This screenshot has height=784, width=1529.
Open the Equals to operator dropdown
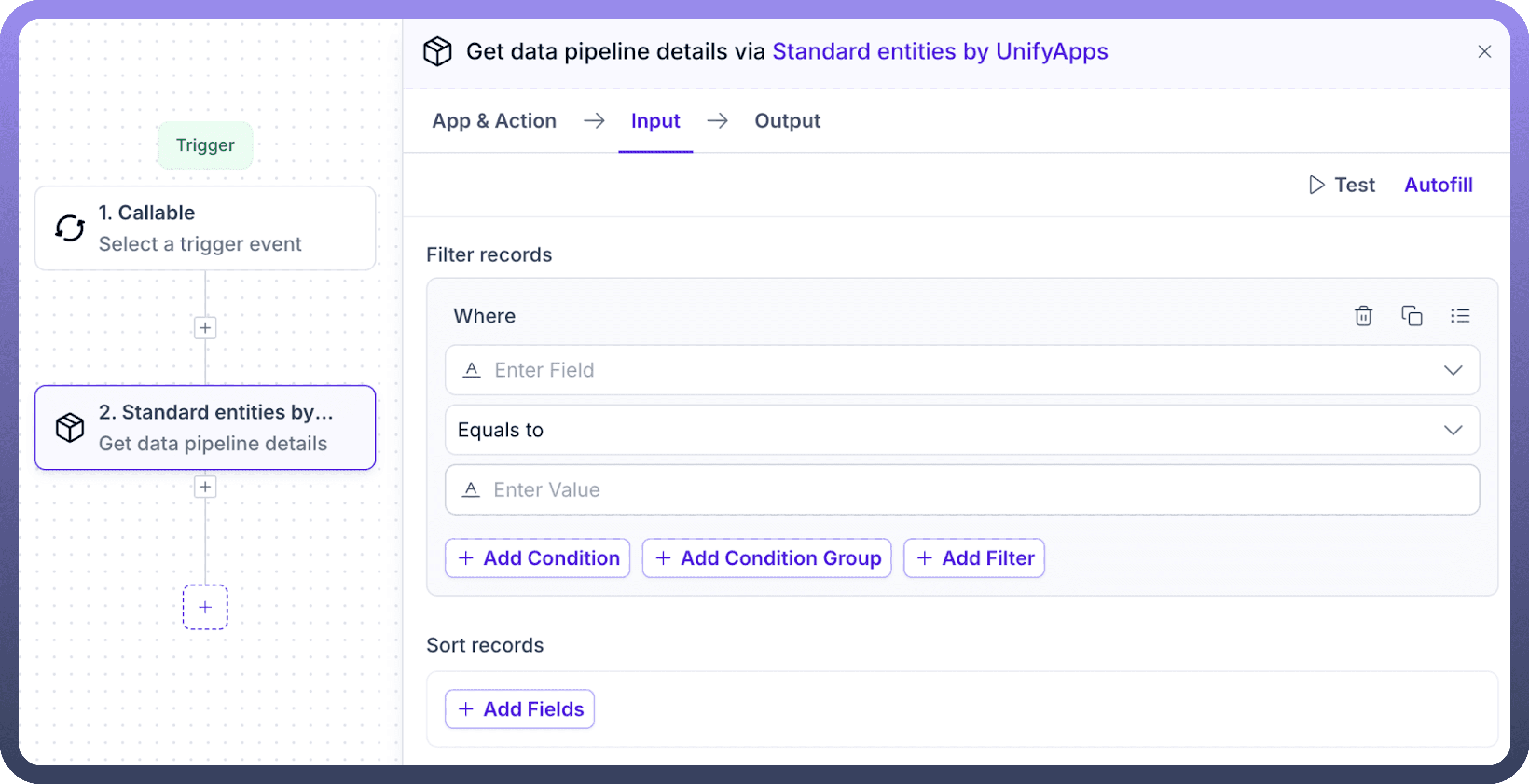tap(1453, 430)
